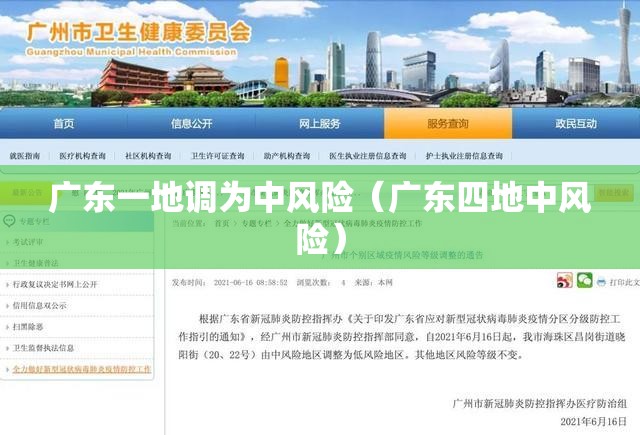Click breadcrumb link 专题专栏
640x435 pixels.
point(256,223)
